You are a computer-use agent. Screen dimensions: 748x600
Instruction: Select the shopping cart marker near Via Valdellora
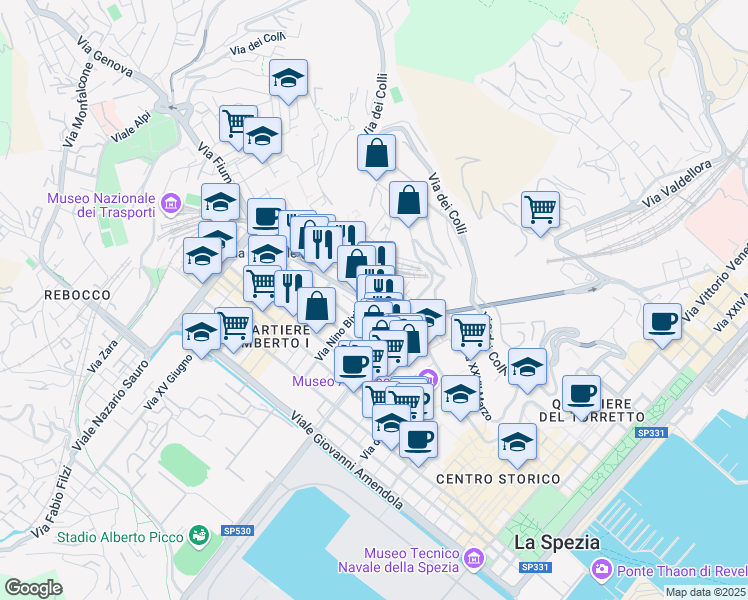coord(540,210)
